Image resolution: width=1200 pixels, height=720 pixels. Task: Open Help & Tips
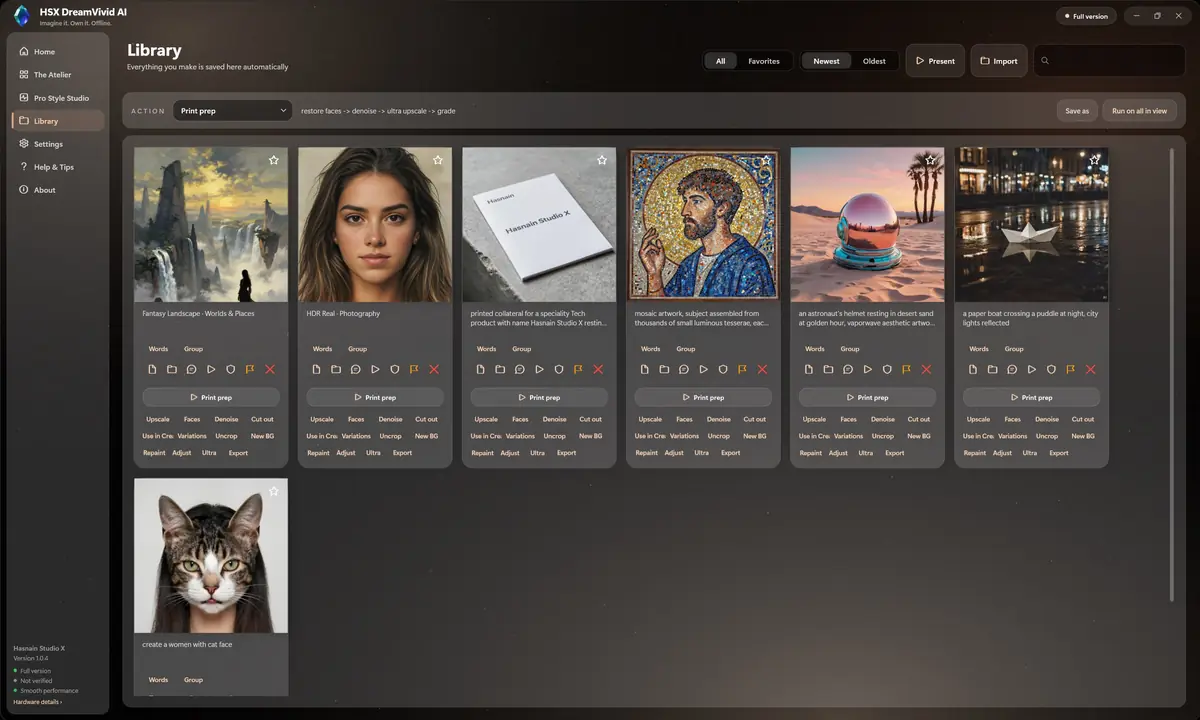(x=57, y=167)
